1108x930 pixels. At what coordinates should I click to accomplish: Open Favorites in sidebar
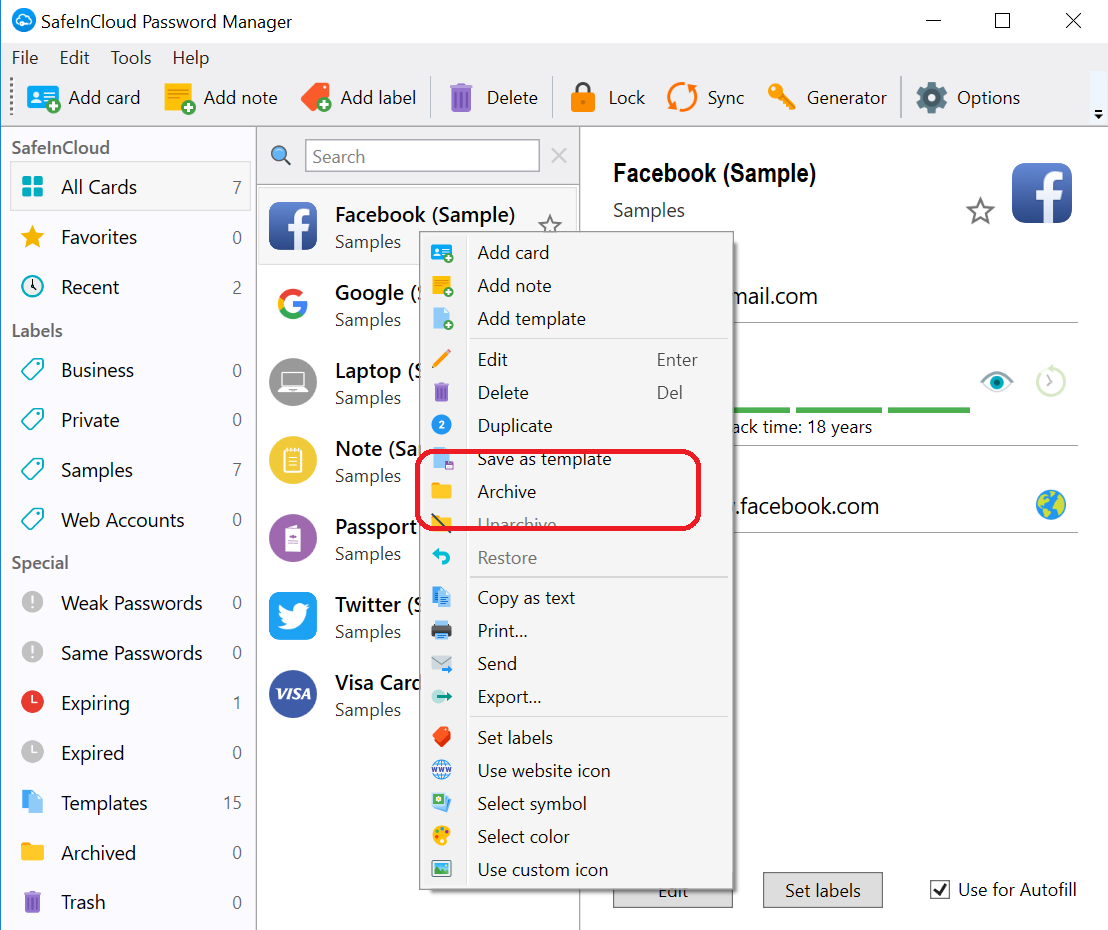click(x=131, y=237)
